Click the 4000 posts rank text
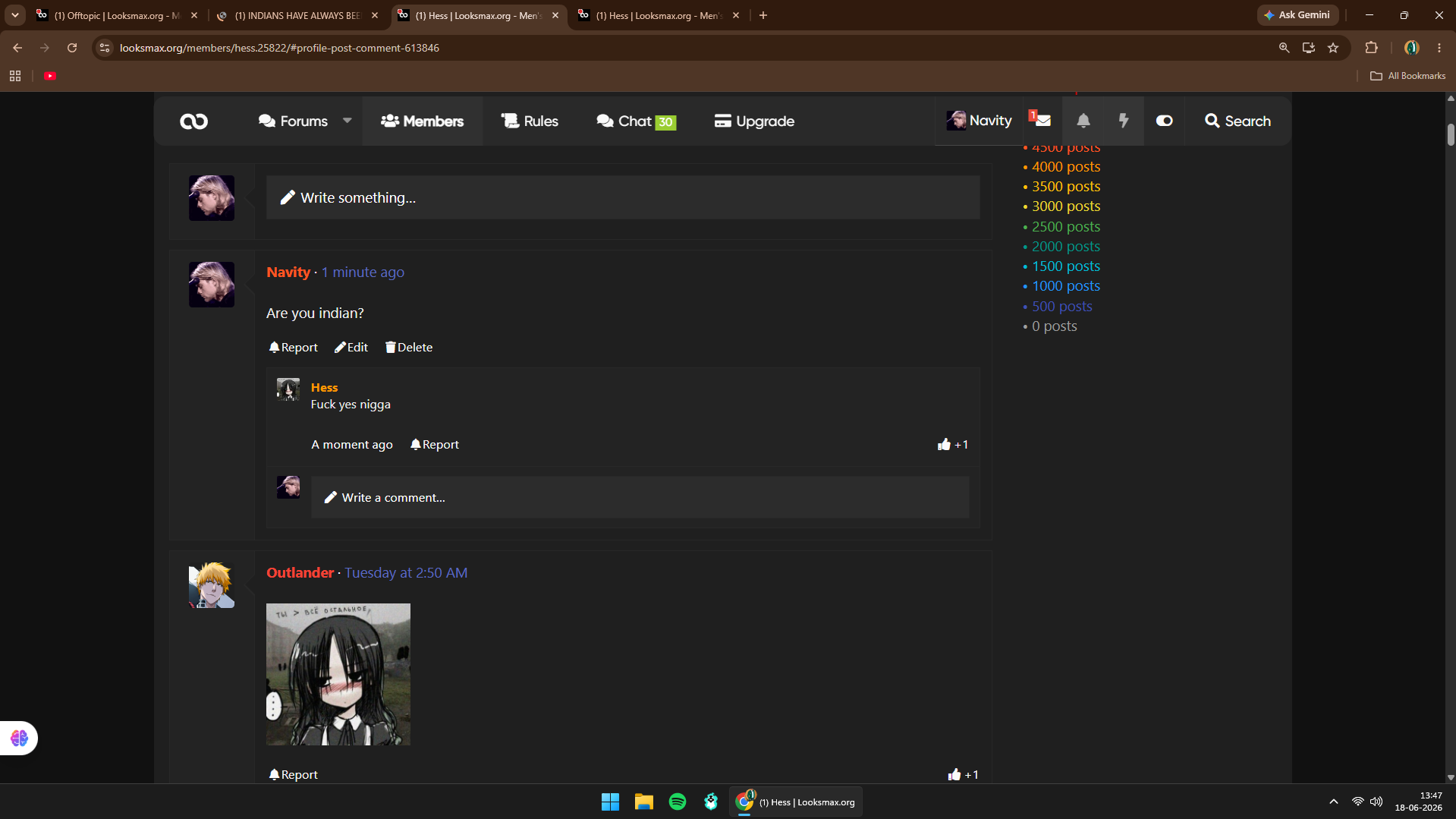Viewport: 1456px width, 819px height. click(1066, 166)
